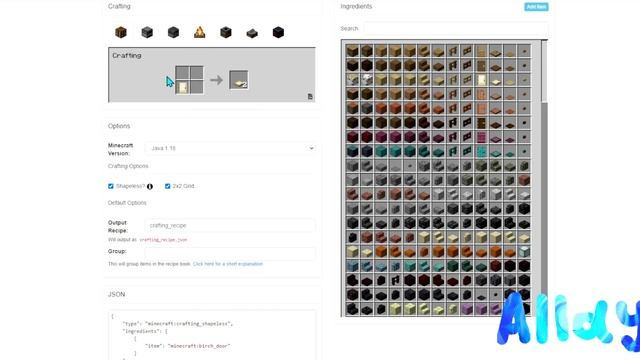Switch to the campfire recipe type
Image resolution: width=640 pixels, height=360 pixels.
tap(200, 32)
